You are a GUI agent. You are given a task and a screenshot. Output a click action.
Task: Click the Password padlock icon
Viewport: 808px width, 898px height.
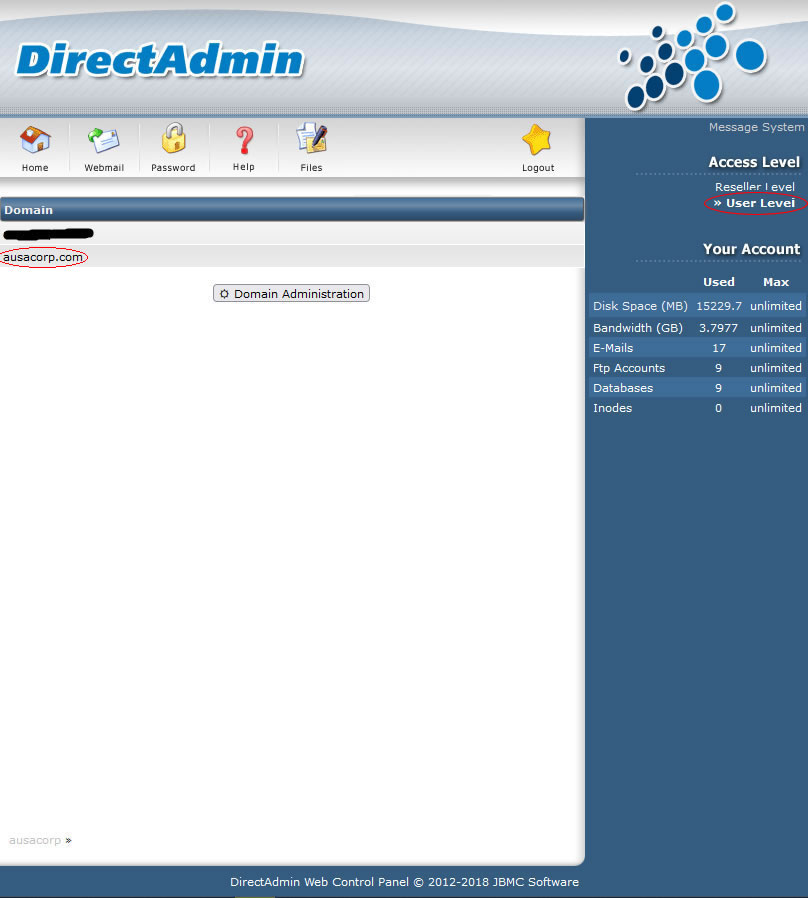[173, 141]
